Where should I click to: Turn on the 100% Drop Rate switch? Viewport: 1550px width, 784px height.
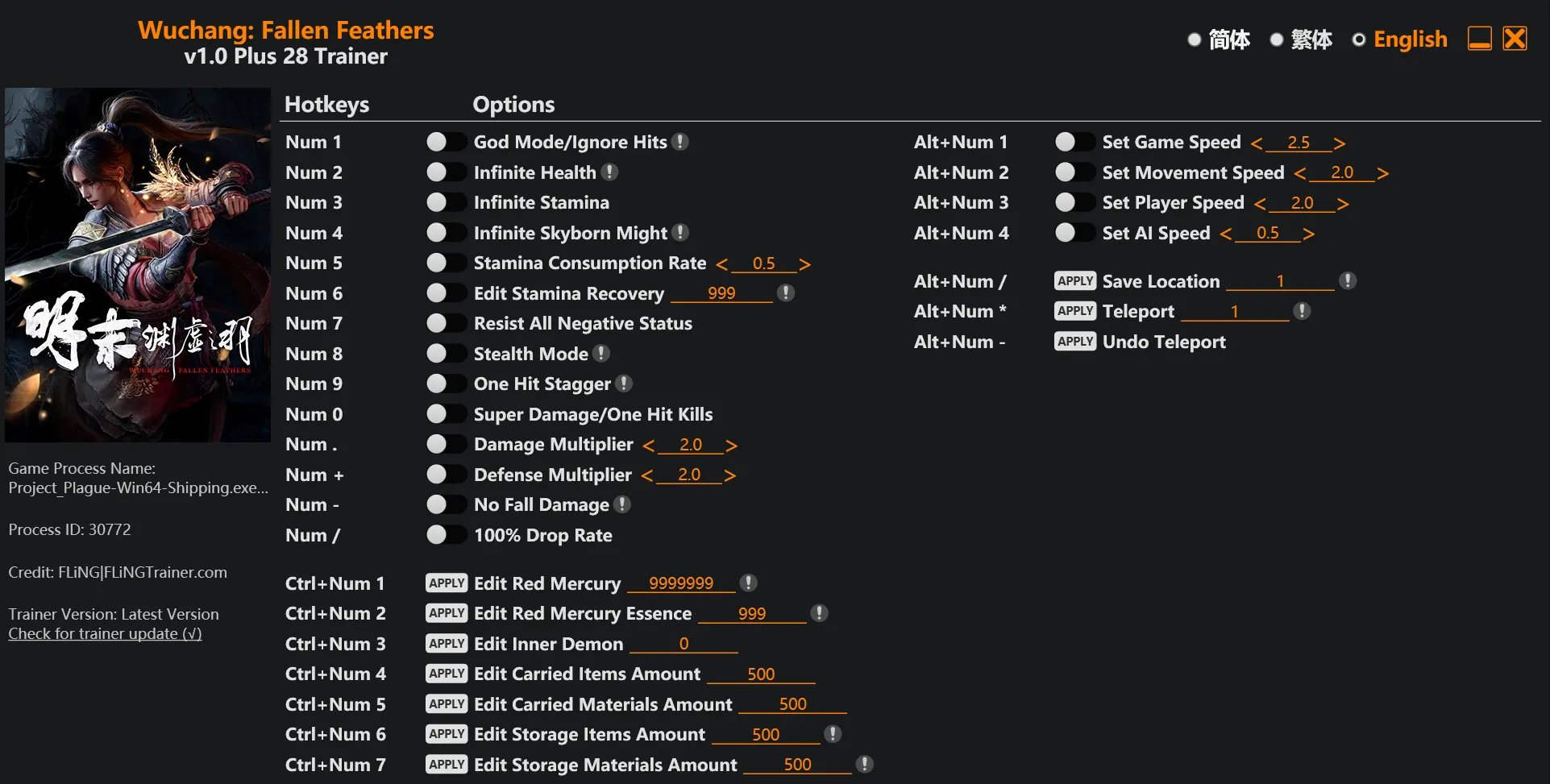point(446,535)
